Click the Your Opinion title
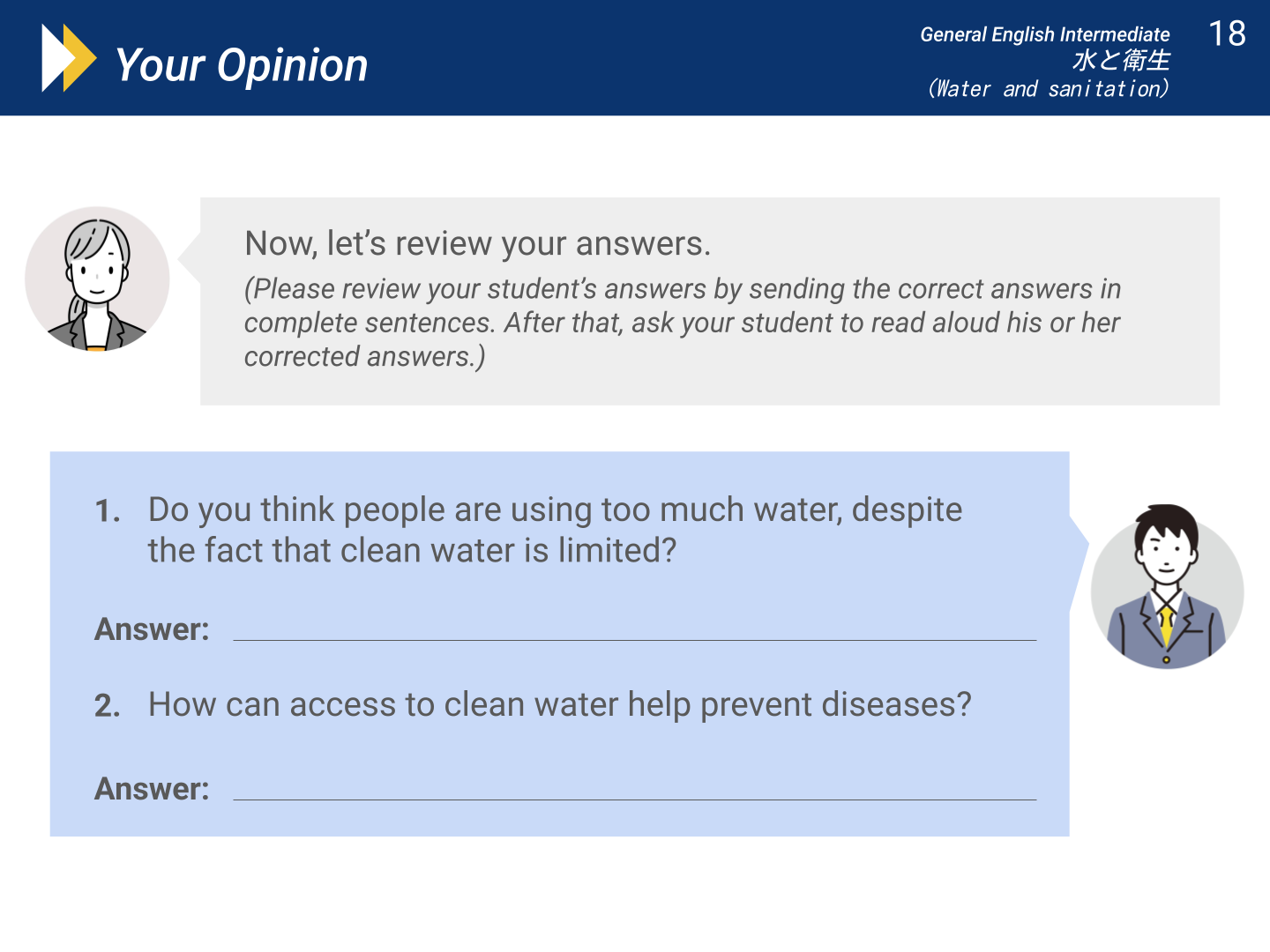The height and width of the screenshot is (952, 1270). click(x=242, y=65)
